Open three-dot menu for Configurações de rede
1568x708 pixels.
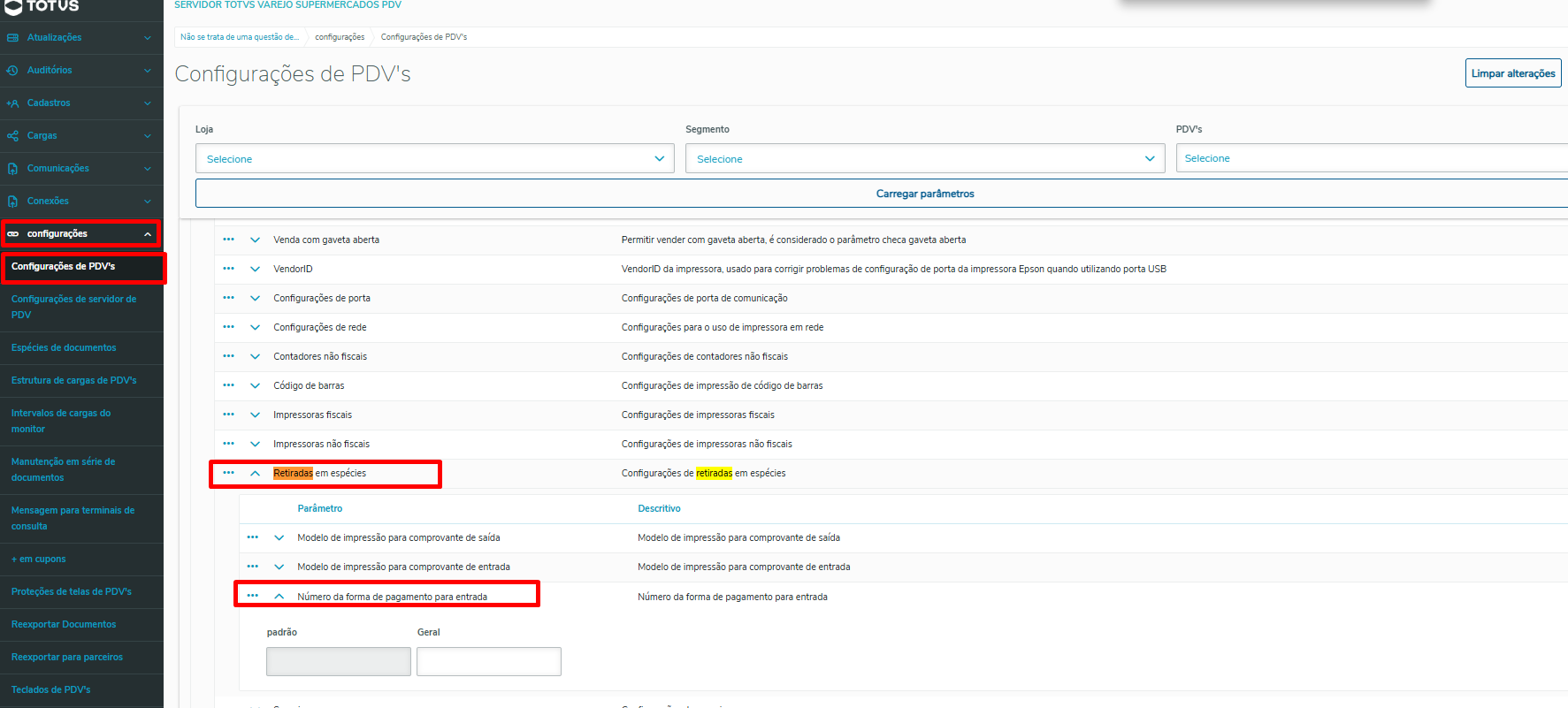229,327
